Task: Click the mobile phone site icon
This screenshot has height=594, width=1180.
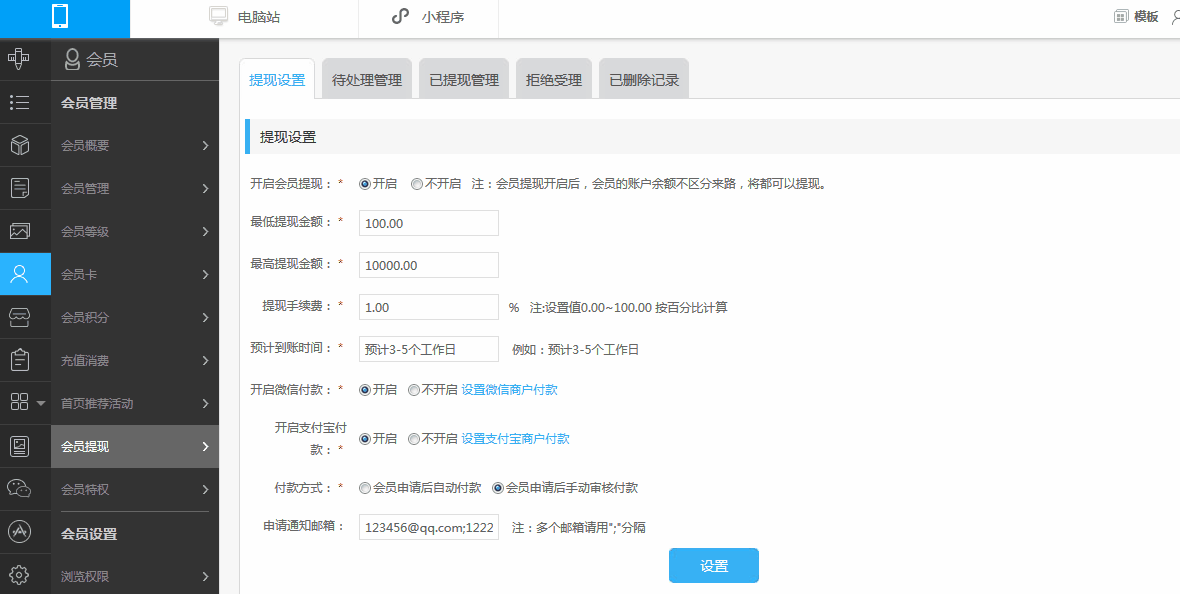Action: tap(60, 17)
